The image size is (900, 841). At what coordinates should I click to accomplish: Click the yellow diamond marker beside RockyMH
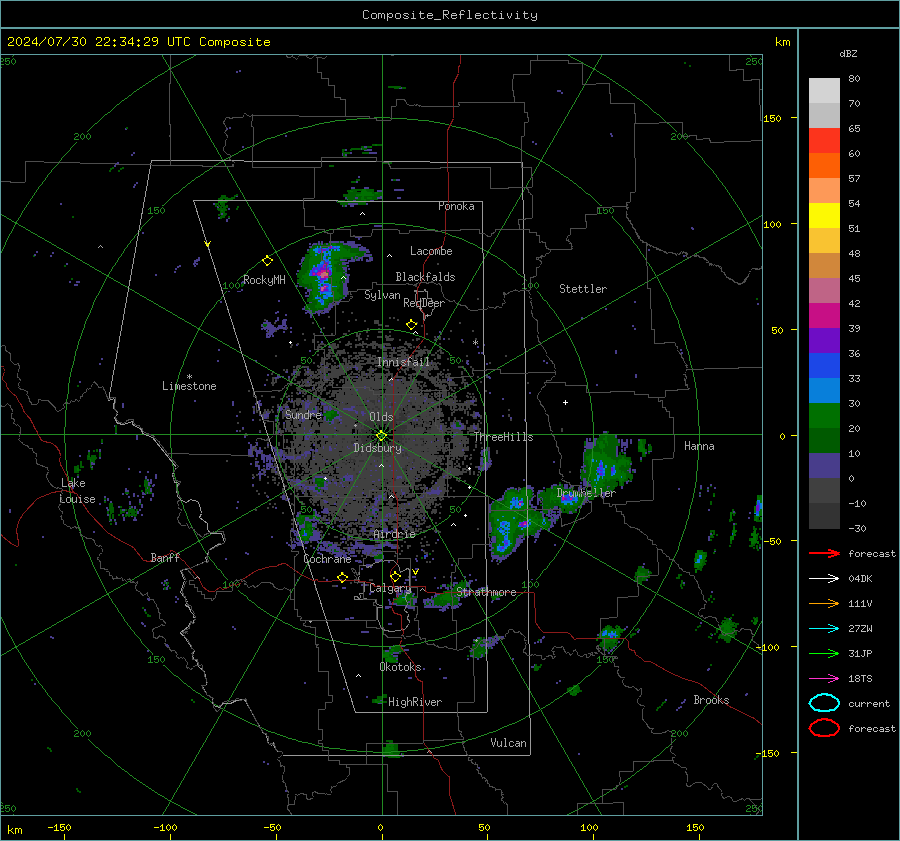point(267,261)
